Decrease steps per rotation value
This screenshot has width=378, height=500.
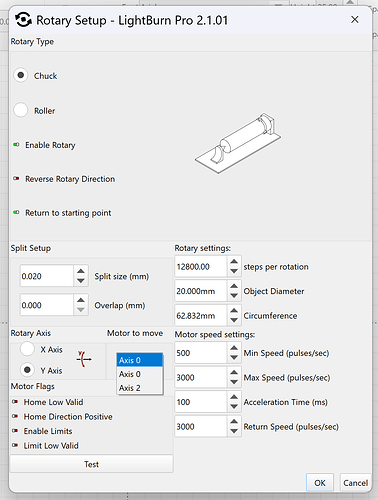pos(234,271)
